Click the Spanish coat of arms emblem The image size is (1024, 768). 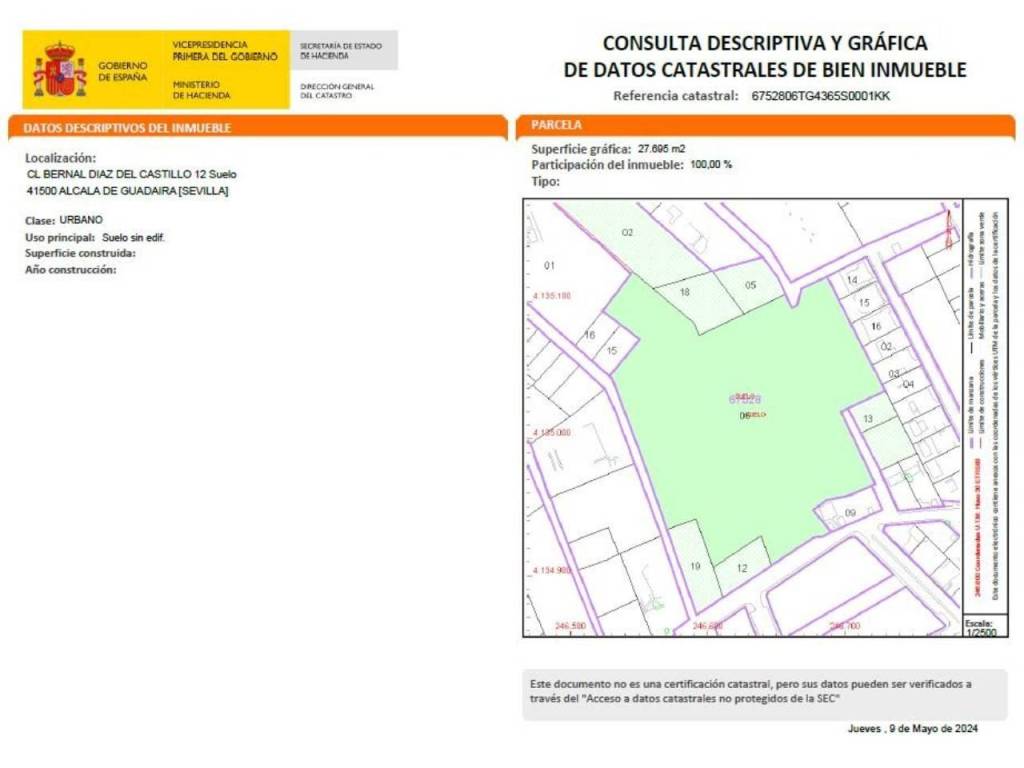coord(60,71)
